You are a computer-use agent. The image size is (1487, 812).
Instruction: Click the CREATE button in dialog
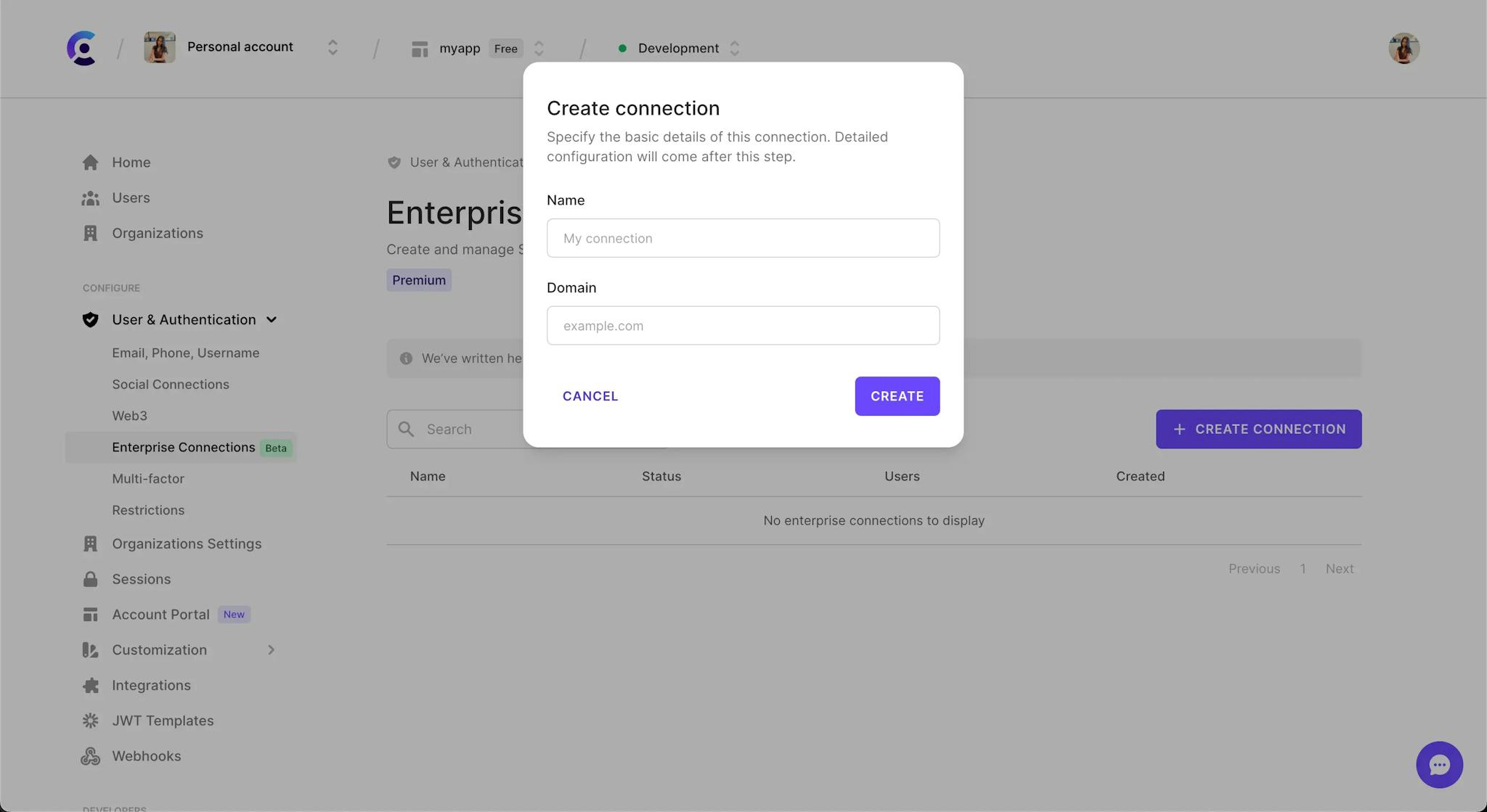pos(897,396)
